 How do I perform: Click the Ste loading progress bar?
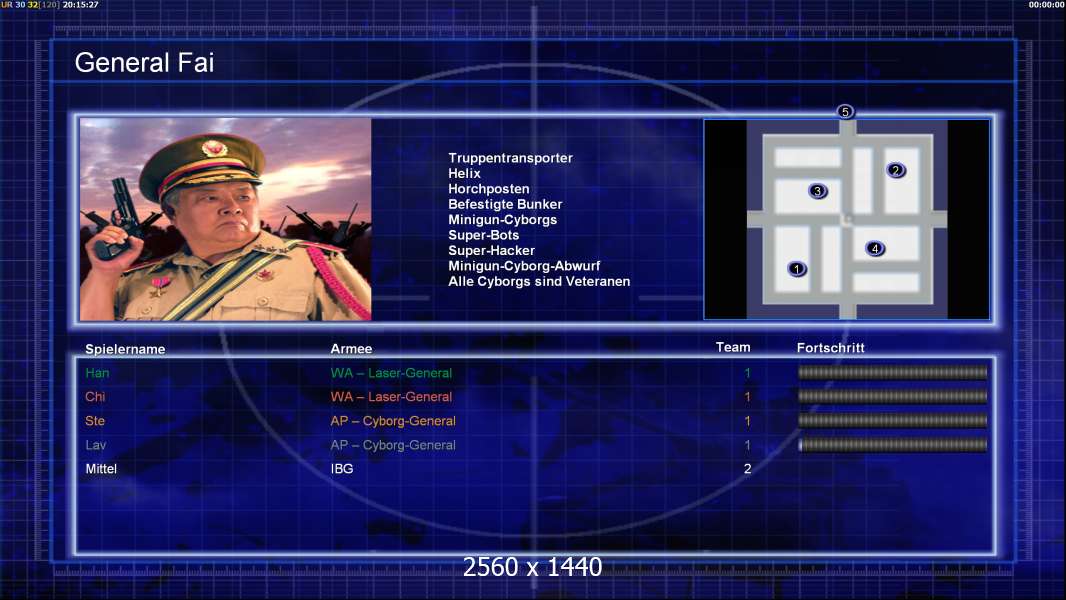click(892, 421)
